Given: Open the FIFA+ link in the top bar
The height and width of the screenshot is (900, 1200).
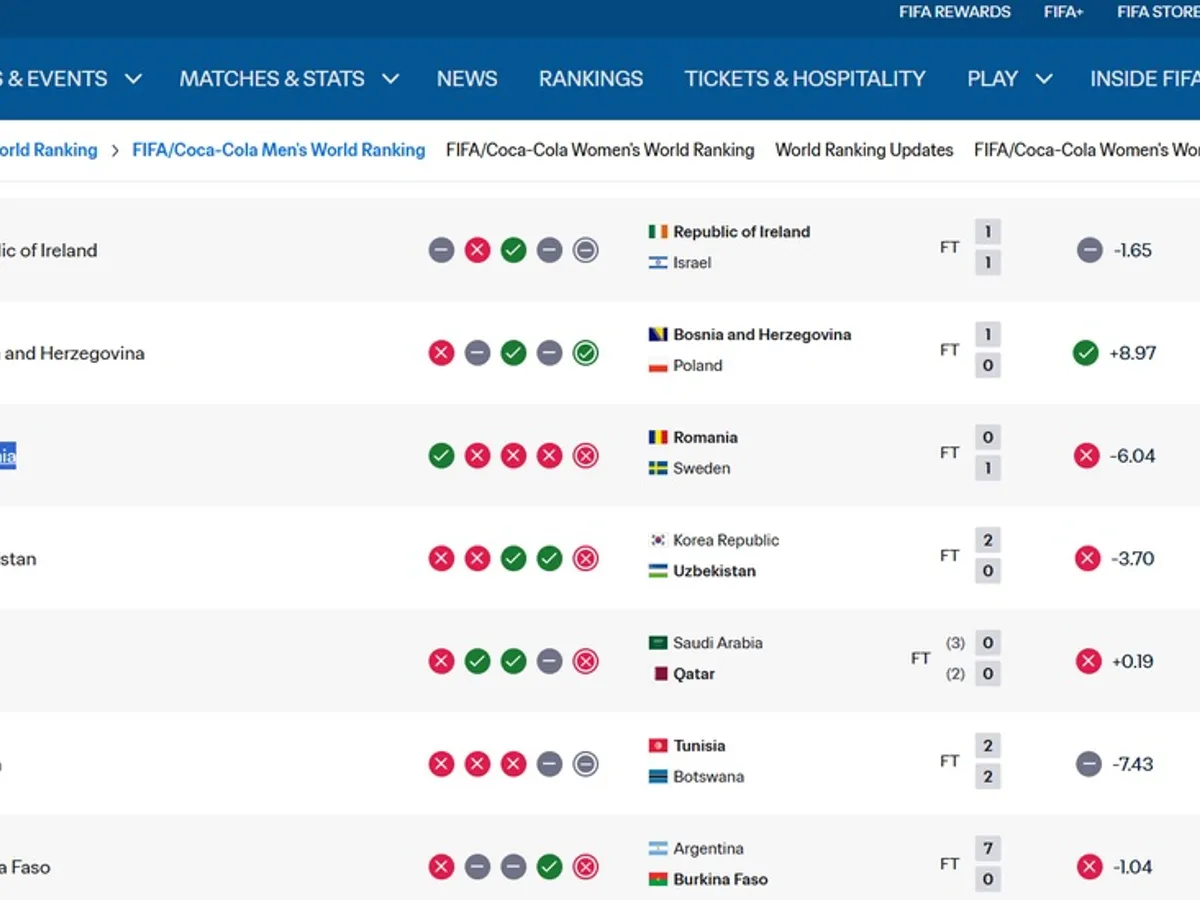Looking at the screenshot, I should (x=1064, y=12).
